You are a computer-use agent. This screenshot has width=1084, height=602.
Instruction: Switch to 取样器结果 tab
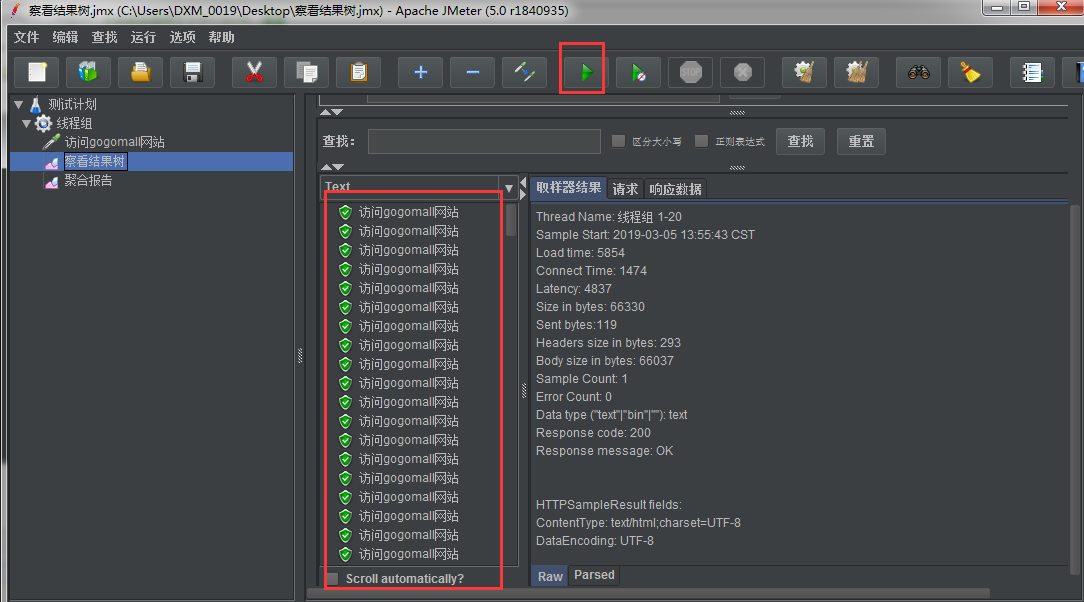click(x=568, y=188)
